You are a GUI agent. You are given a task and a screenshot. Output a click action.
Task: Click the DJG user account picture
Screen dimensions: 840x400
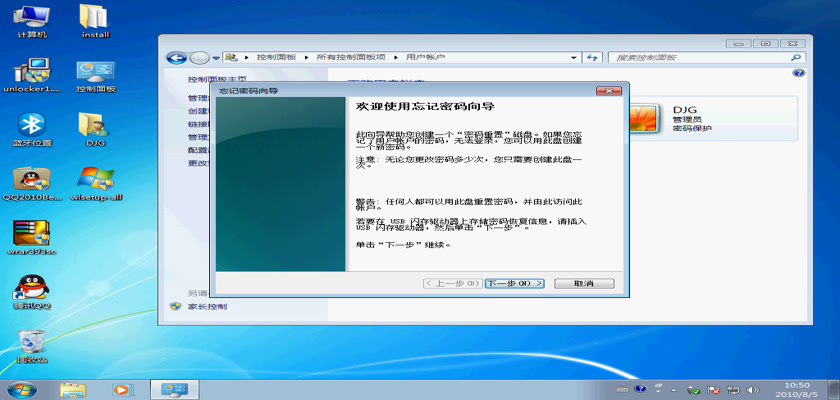point(640,119)
